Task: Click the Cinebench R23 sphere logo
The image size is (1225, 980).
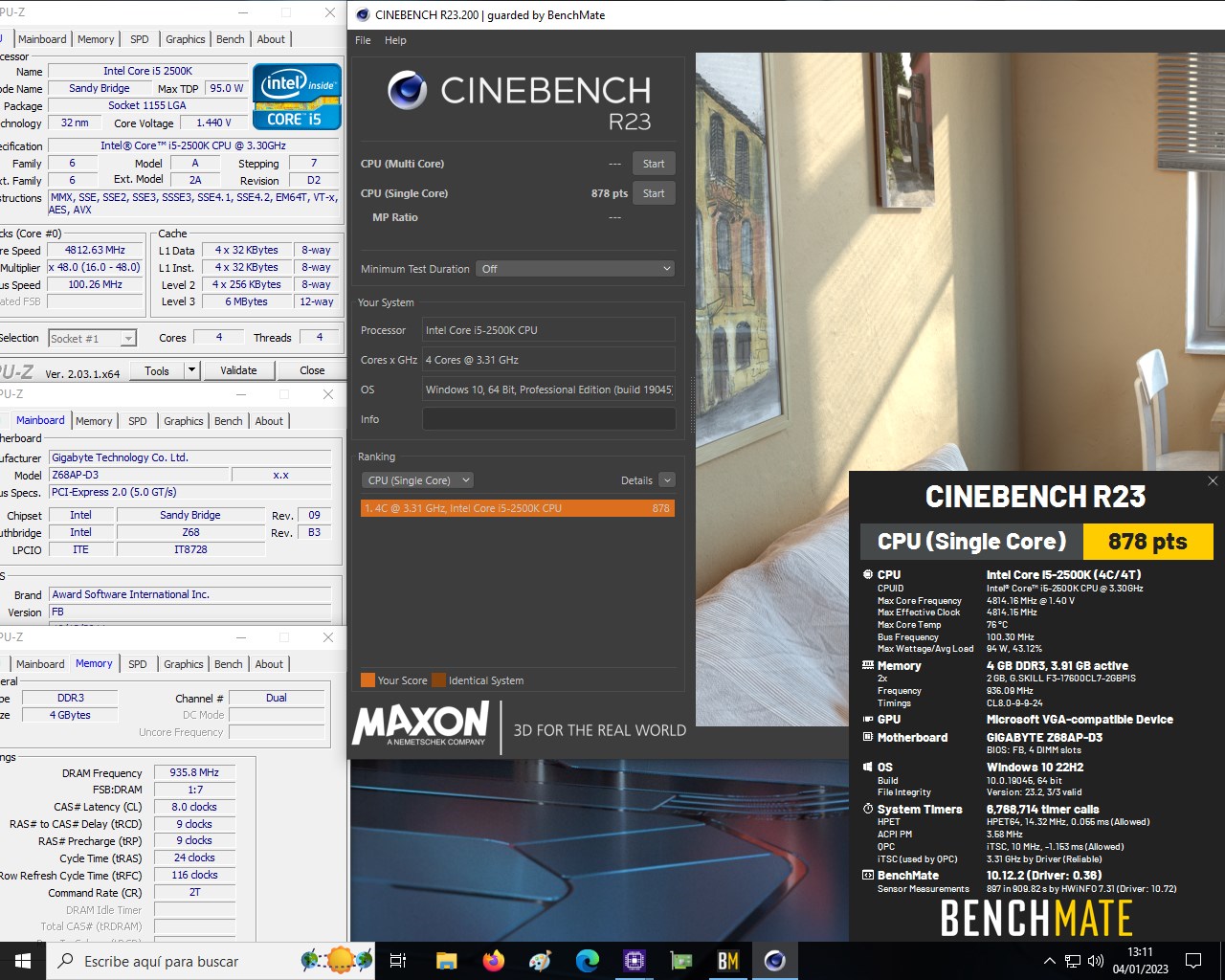Action: [x=407, y=91]
